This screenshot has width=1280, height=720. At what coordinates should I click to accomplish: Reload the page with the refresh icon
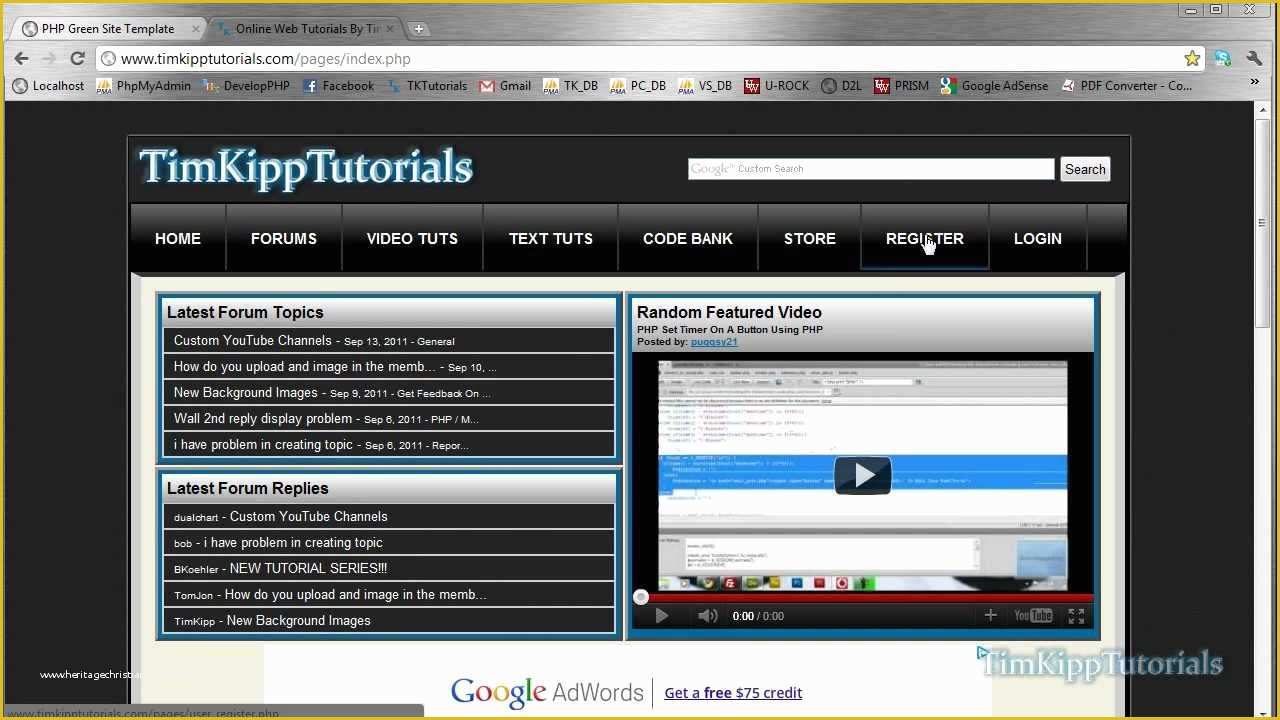[x=77, y=58]
